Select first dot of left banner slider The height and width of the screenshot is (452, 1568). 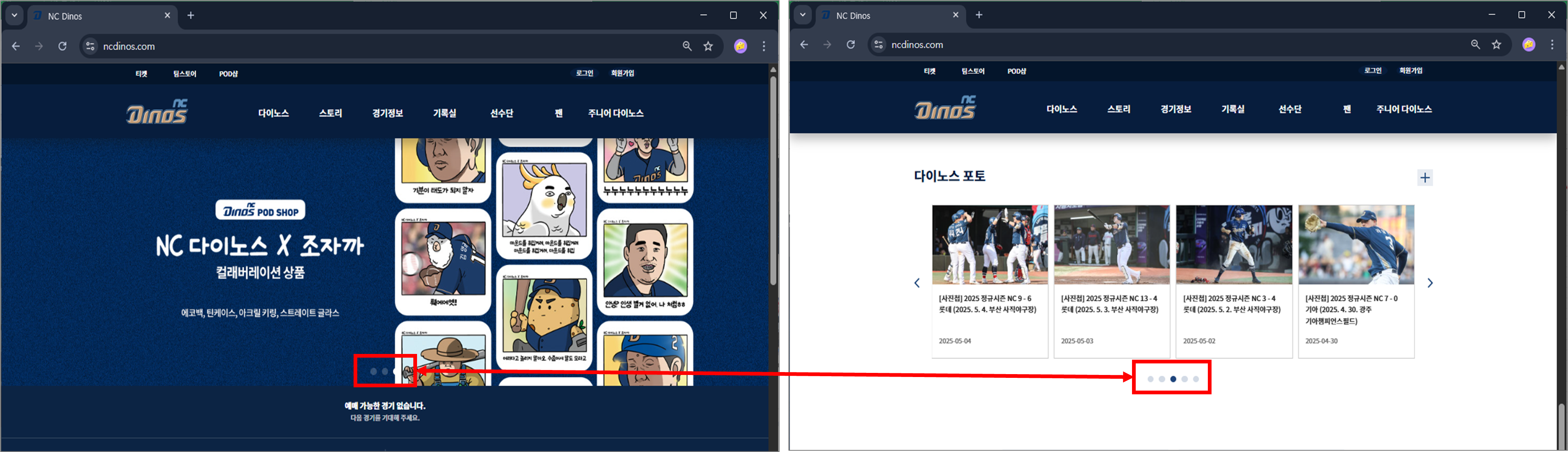(373, 371)
